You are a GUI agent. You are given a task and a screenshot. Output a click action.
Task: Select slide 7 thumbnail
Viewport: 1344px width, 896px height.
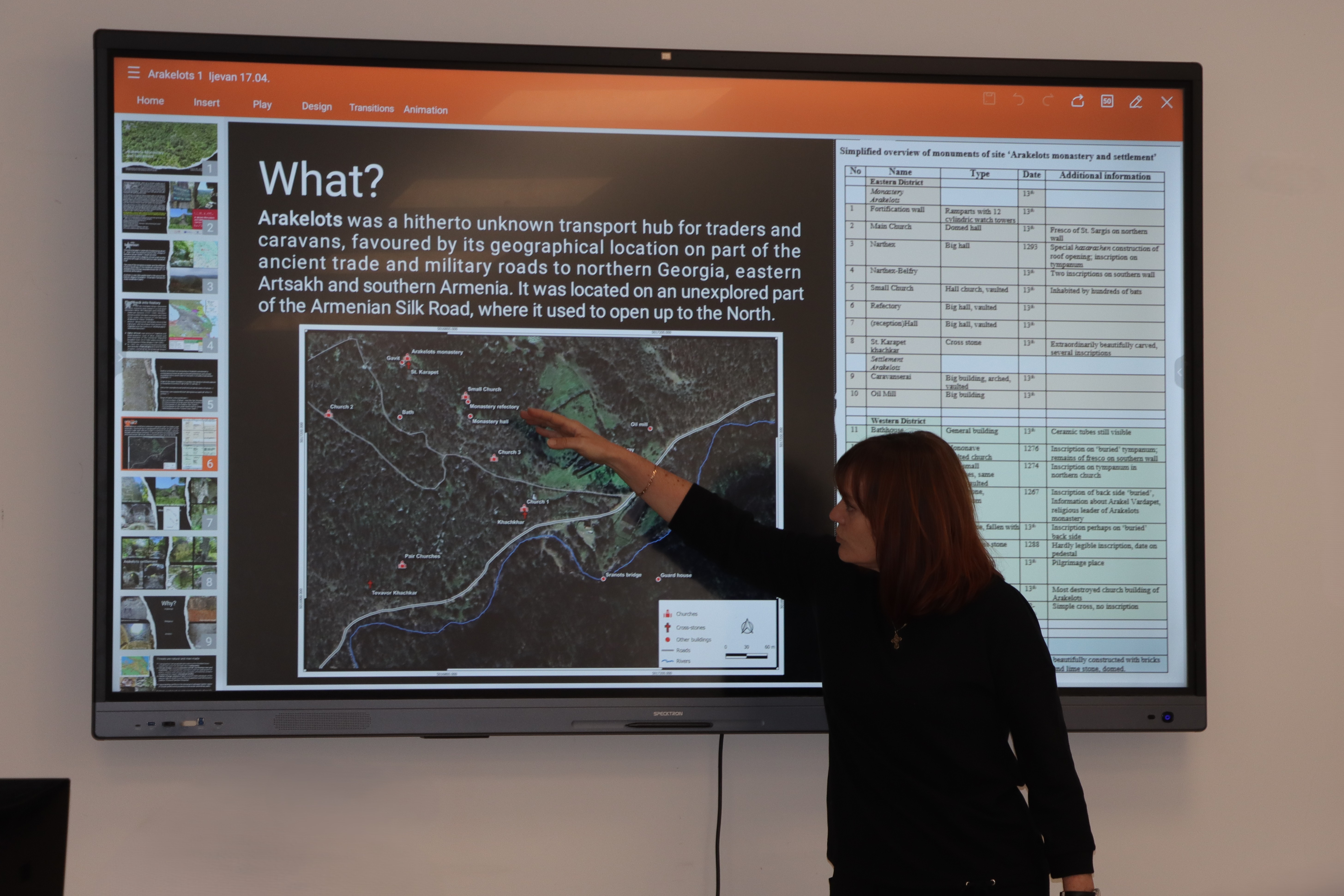(169, 503)
